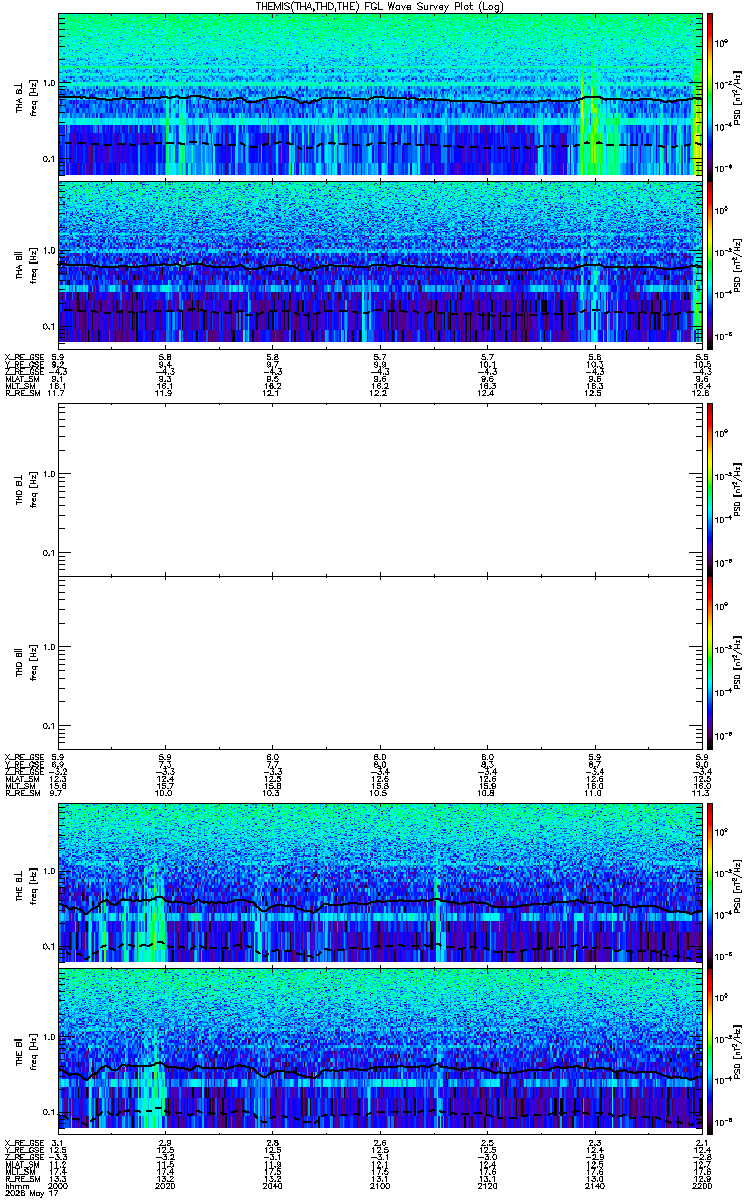This screenshot has width=750, height=1200.
Task: Select the THE B-perpendicular spectrogram panel
Action: pyautogui.click(x=378, y=883)
